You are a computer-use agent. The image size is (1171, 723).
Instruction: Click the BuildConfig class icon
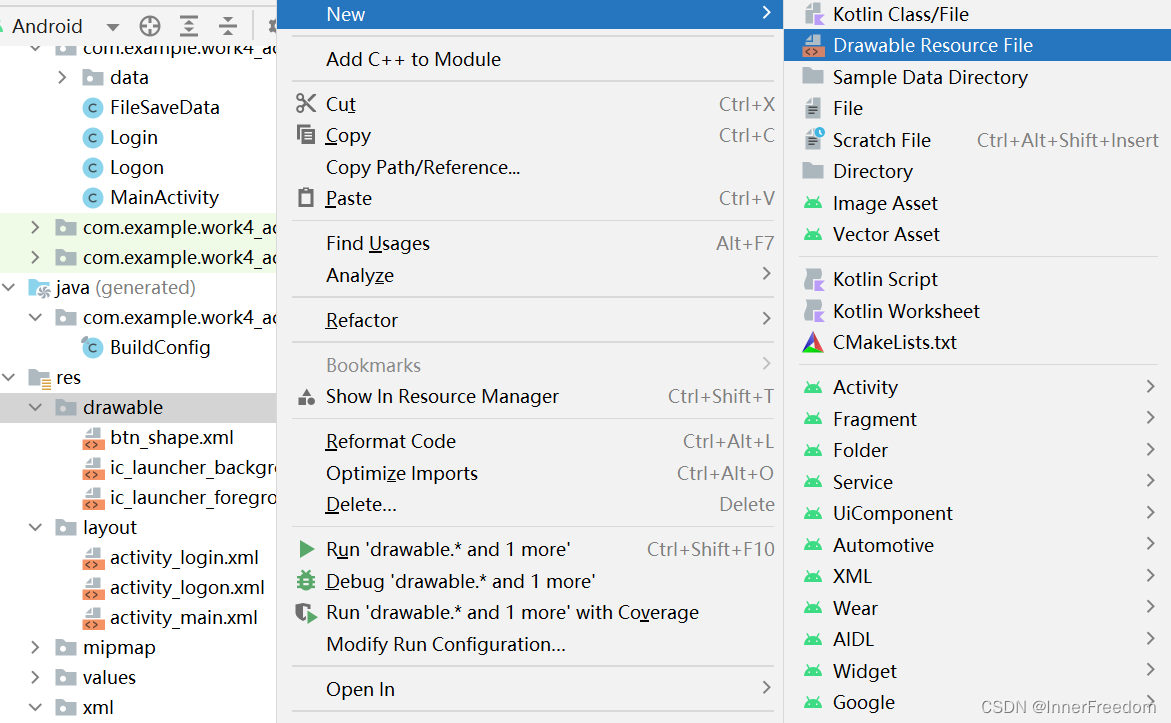(x=93, y=348)
